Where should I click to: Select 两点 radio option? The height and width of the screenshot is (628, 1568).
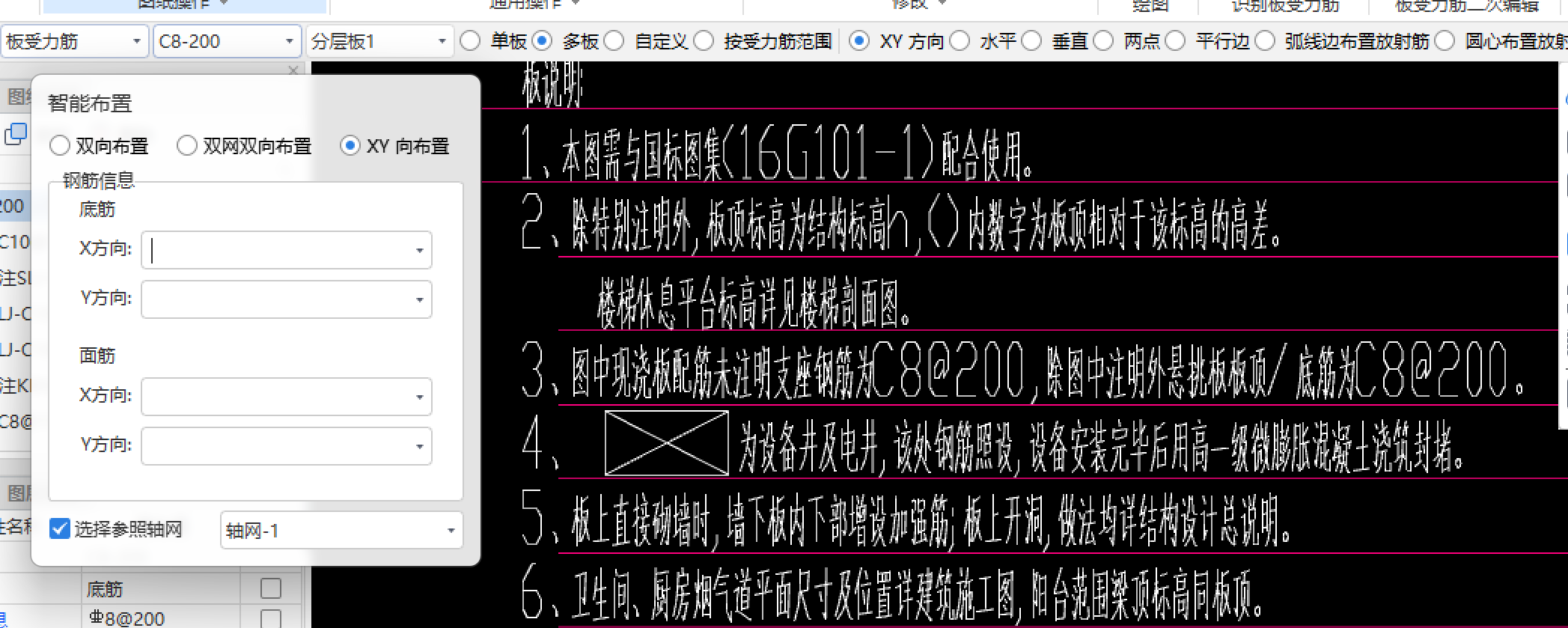[1103, 41]
